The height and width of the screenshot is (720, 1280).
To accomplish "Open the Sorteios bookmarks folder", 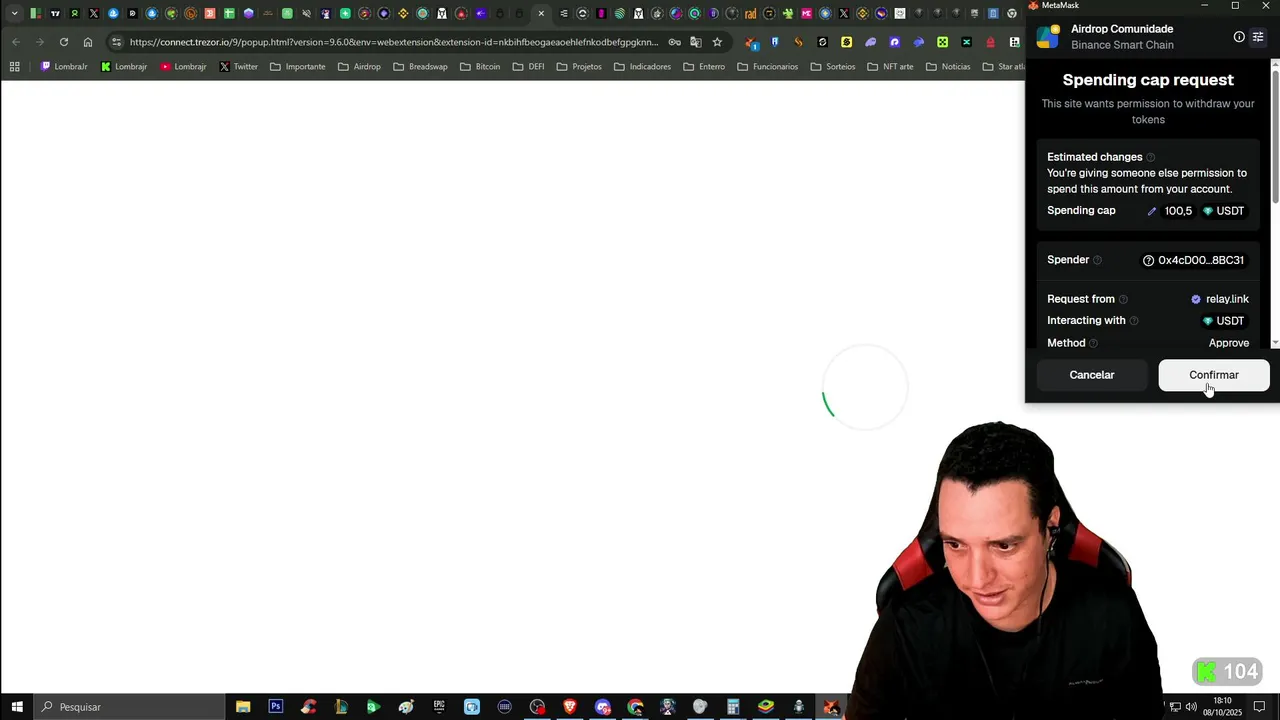I will 832,67.
